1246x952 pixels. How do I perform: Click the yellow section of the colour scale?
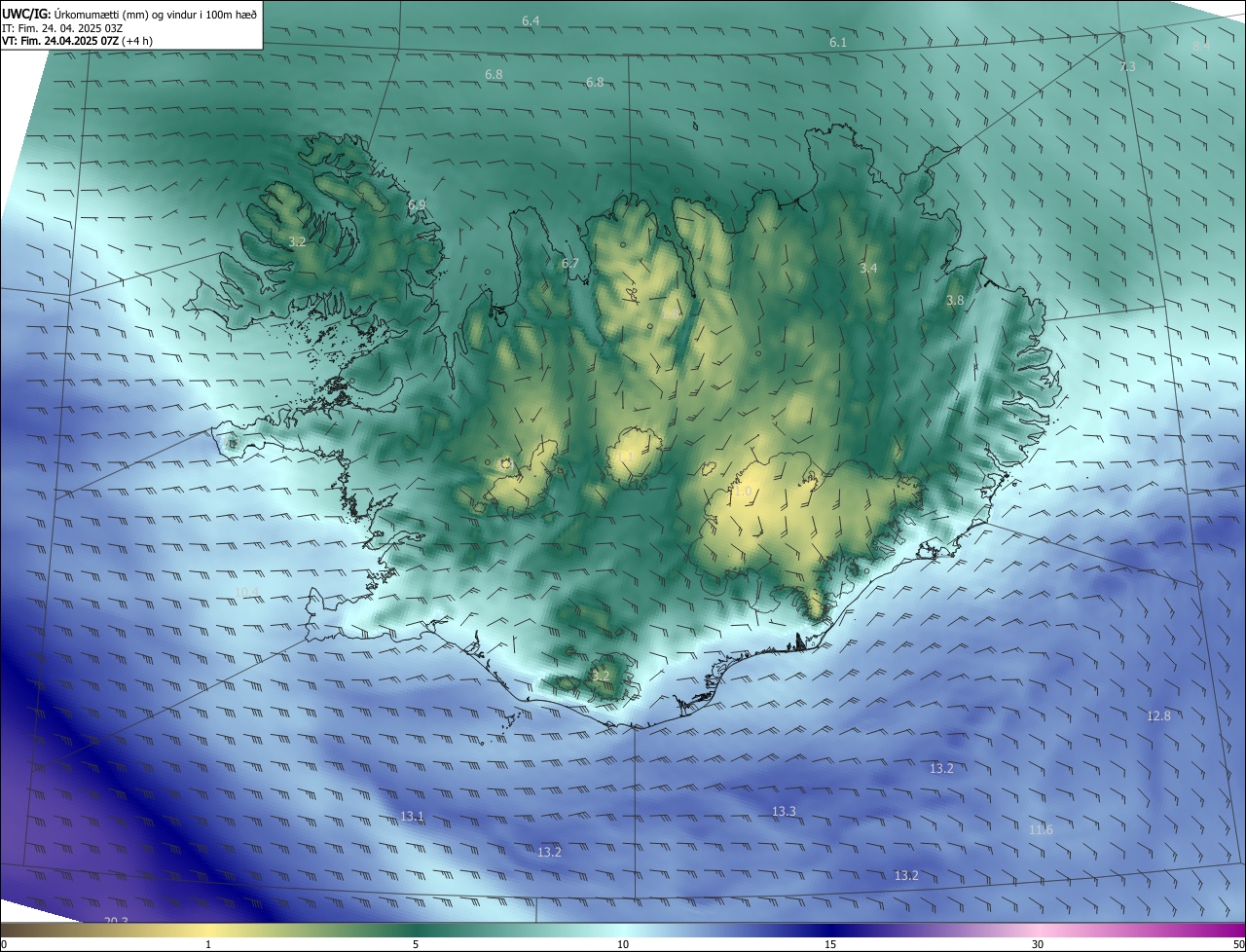coord(209,931)
